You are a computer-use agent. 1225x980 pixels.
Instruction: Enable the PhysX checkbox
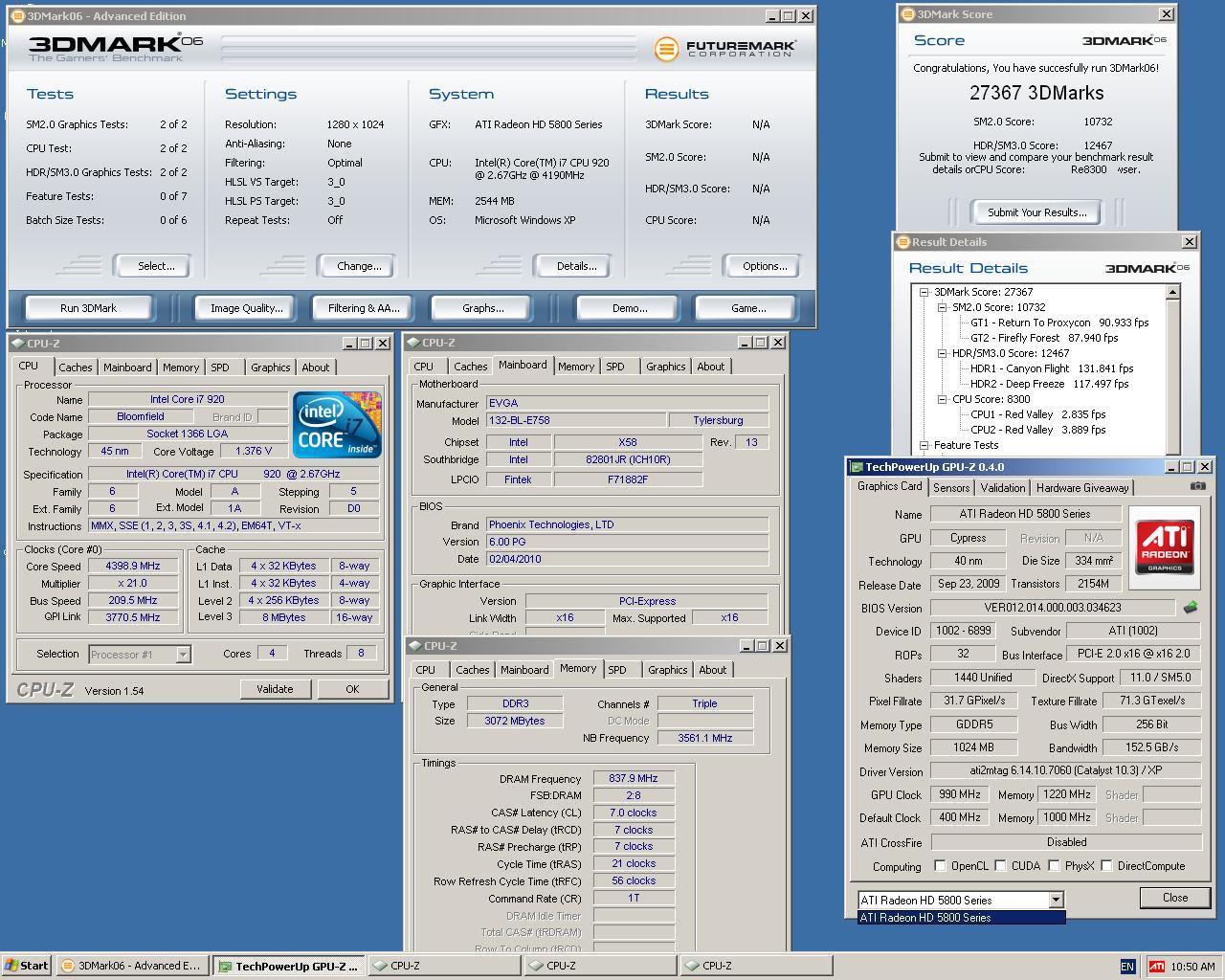tap(1054, 866)
